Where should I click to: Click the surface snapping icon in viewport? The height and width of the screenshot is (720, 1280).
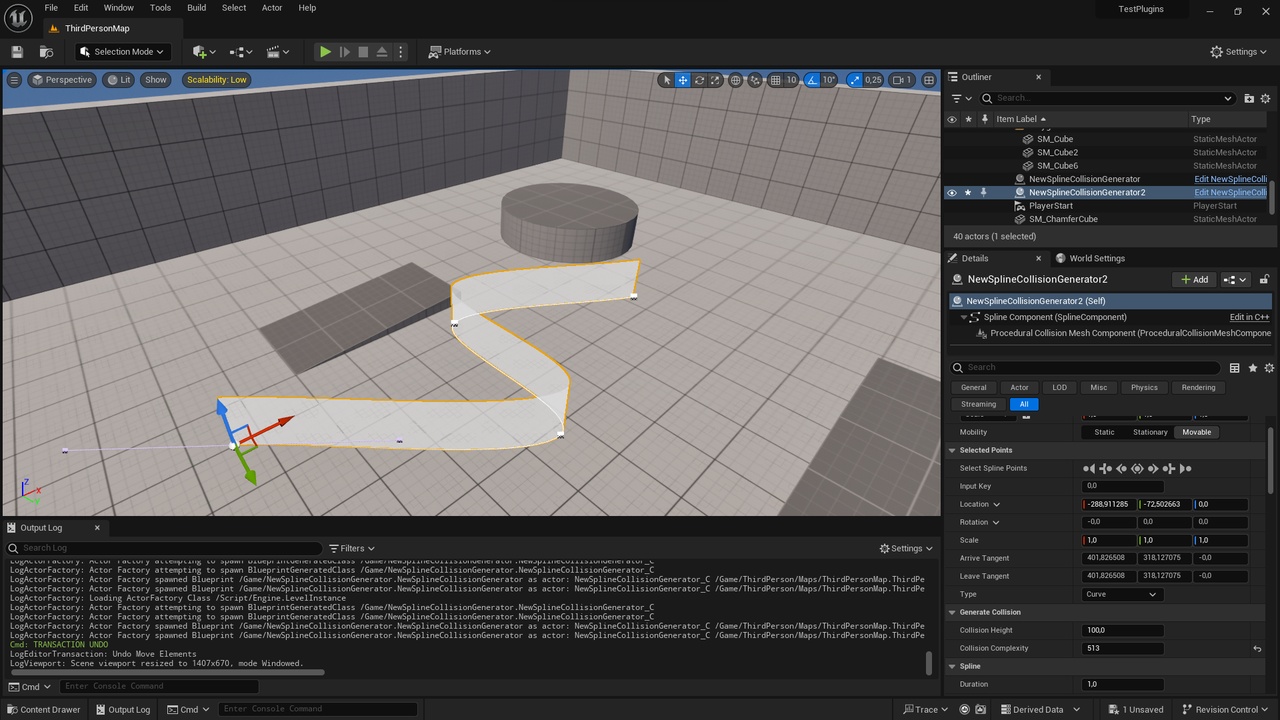coord(755,80)
